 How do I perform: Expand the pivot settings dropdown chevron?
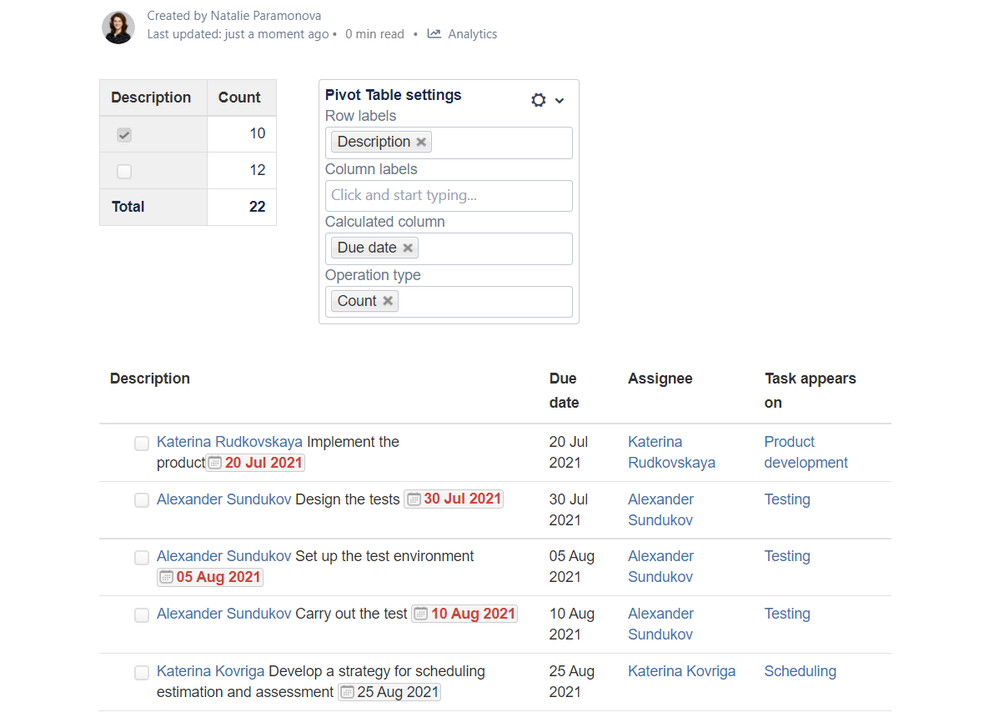click(x=560, y=100)
